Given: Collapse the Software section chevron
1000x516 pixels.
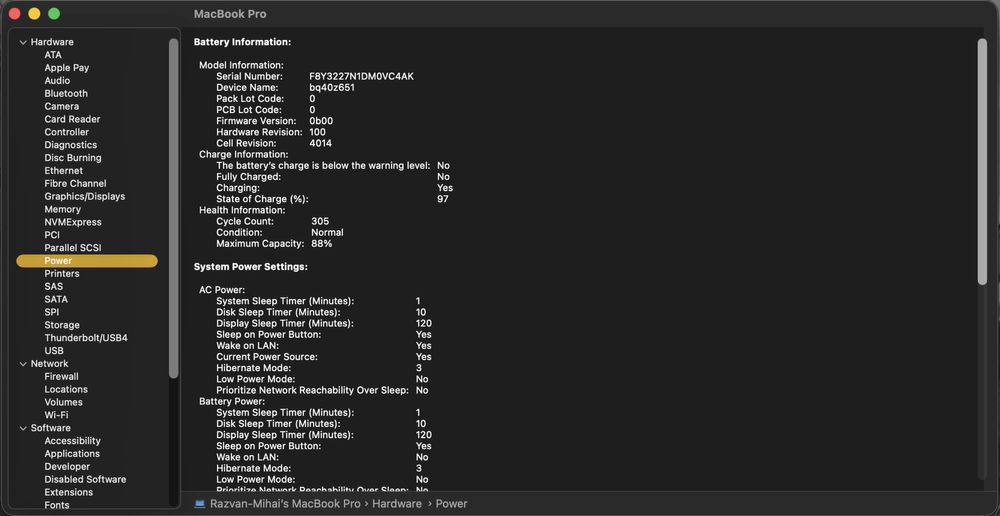Looking at the screenshot, I should [x=23, y=428].
